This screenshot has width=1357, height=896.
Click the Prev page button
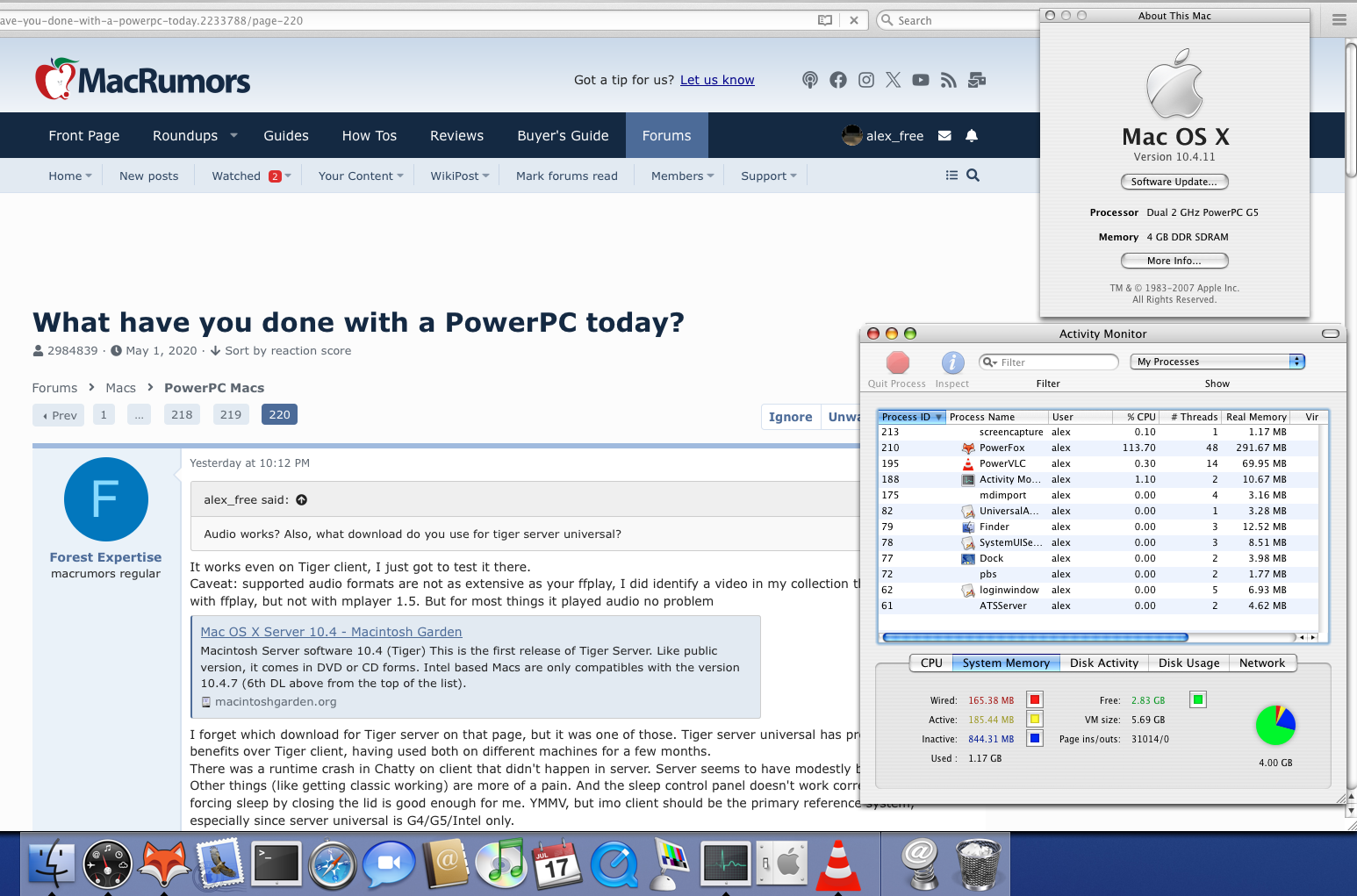tap(59, 415)
